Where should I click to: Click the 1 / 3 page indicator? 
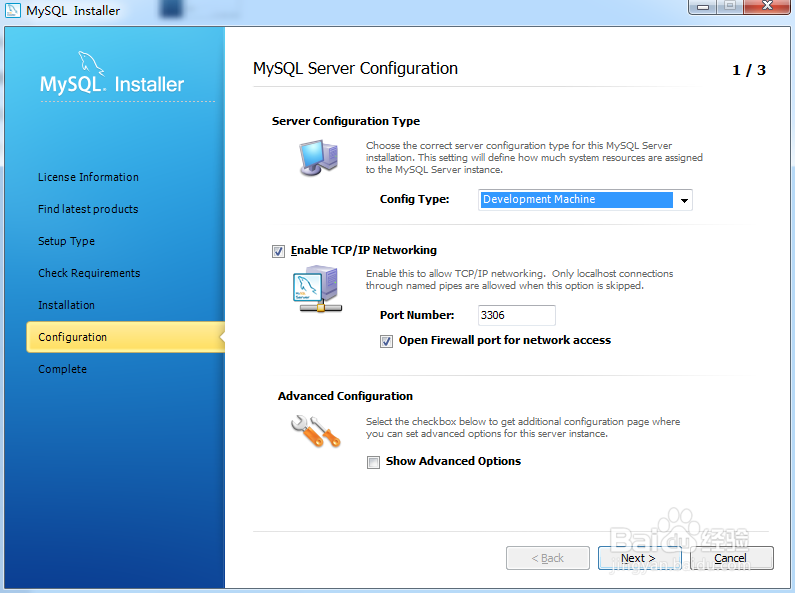click(x=749, y=70)
